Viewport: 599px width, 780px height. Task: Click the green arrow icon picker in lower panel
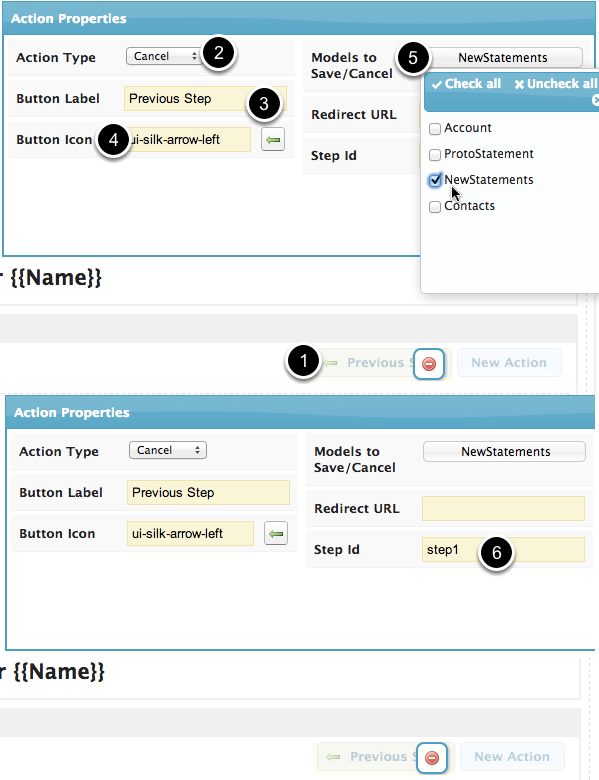click(x=276, y=533)
